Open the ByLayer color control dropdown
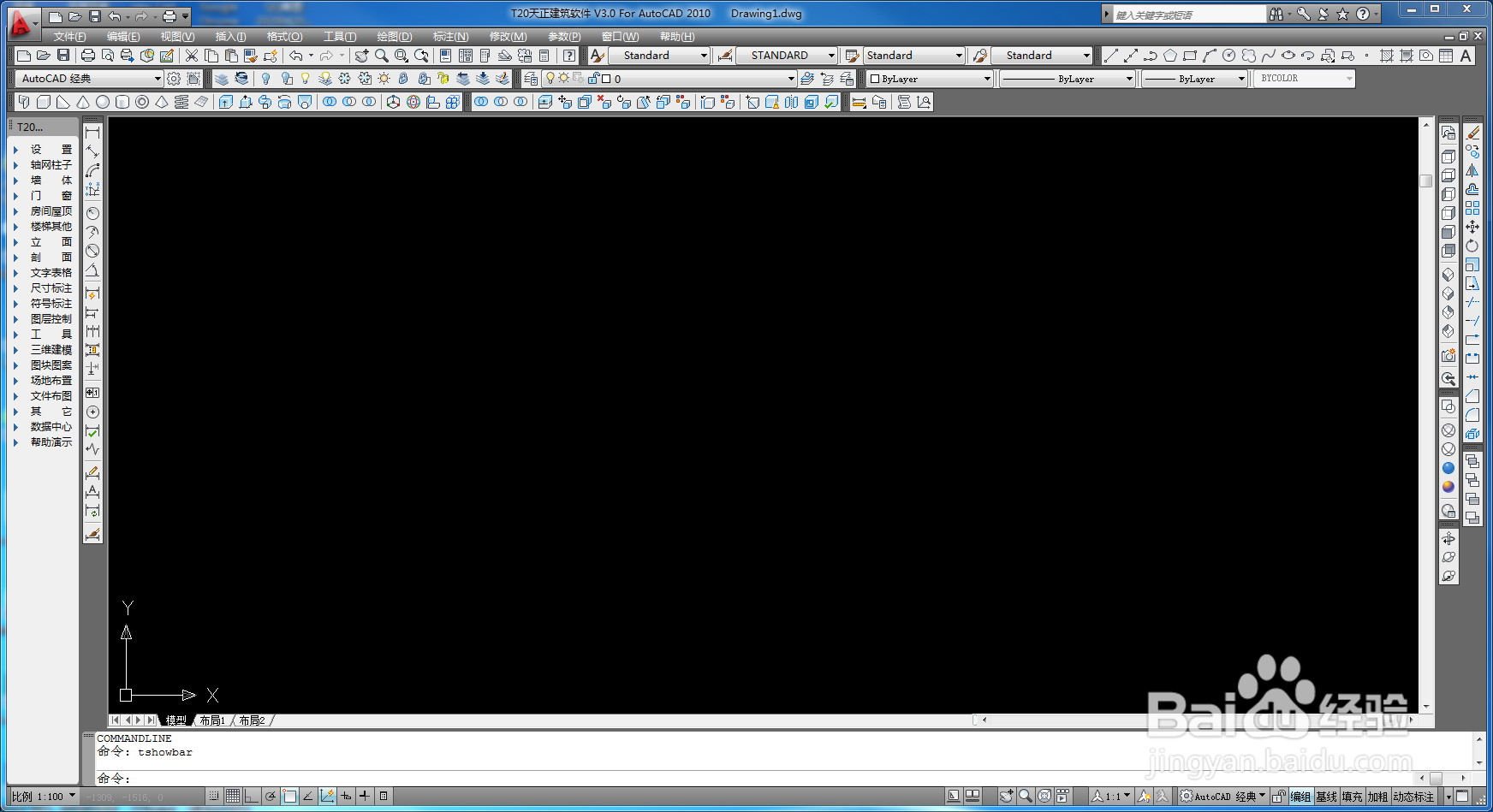 [929, 79]
